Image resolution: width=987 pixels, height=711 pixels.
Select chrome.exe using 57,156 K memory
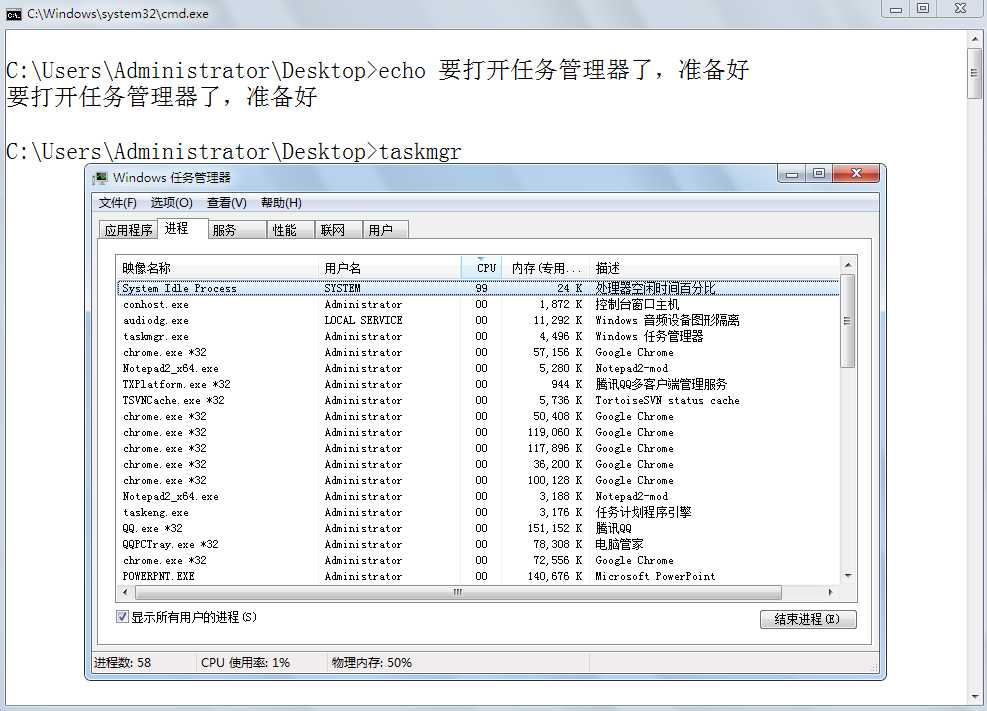pos(478,352)
